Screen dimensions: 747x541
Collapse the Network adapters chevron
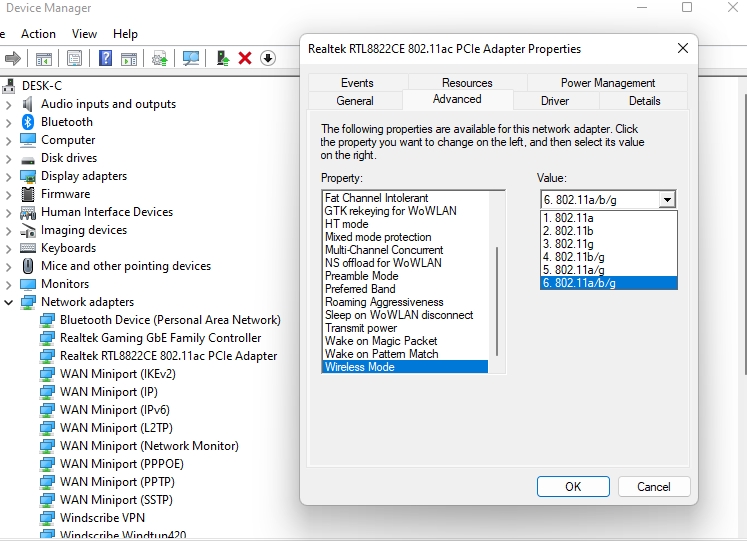[8, 302]
